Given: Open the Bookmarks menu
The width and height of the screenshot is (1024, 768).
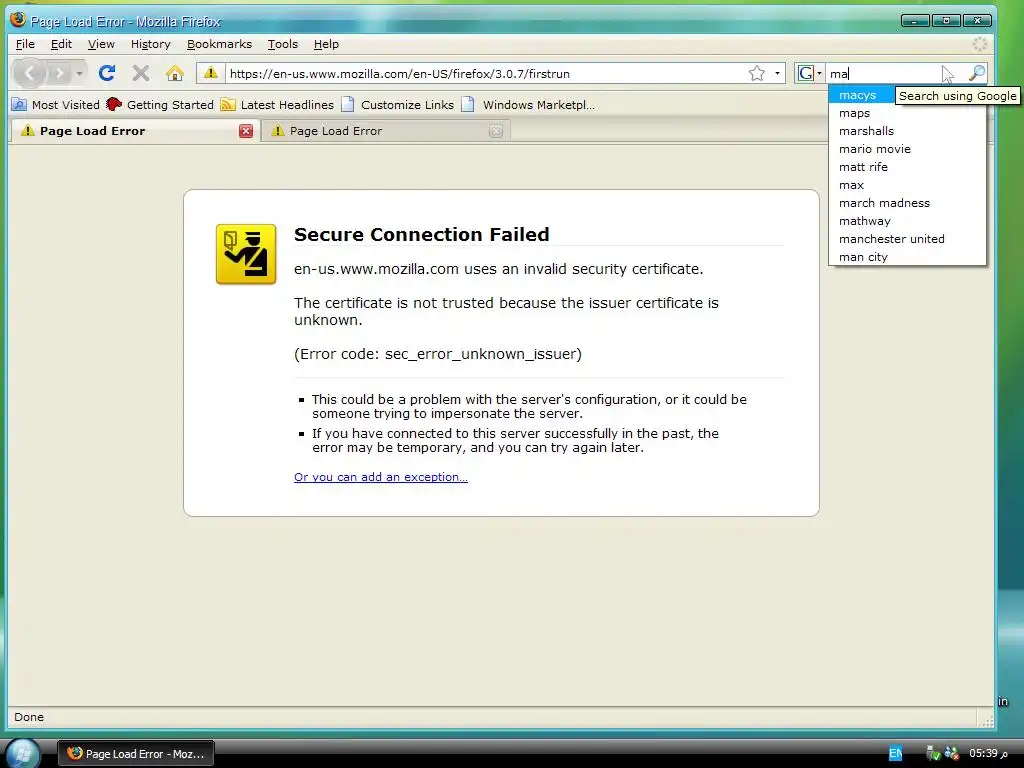Looking at the screenshot, I should (x=219, y=44).
